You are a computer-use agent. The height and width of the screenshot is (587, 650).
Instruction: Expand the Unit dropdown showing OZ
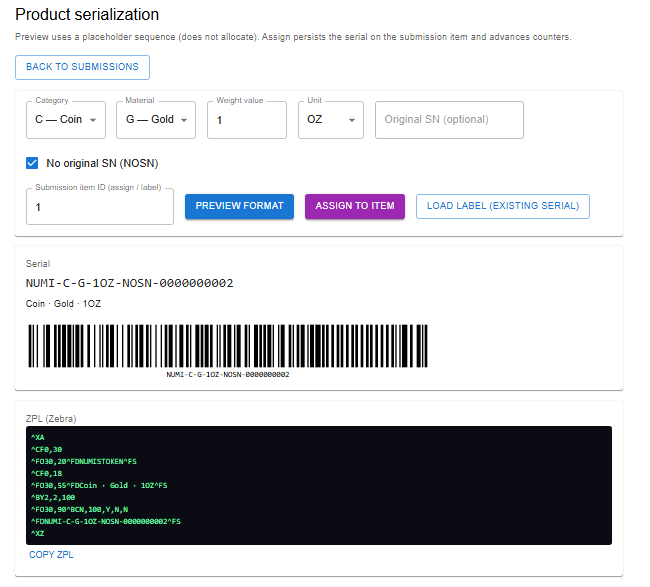[x=331, y=120]
